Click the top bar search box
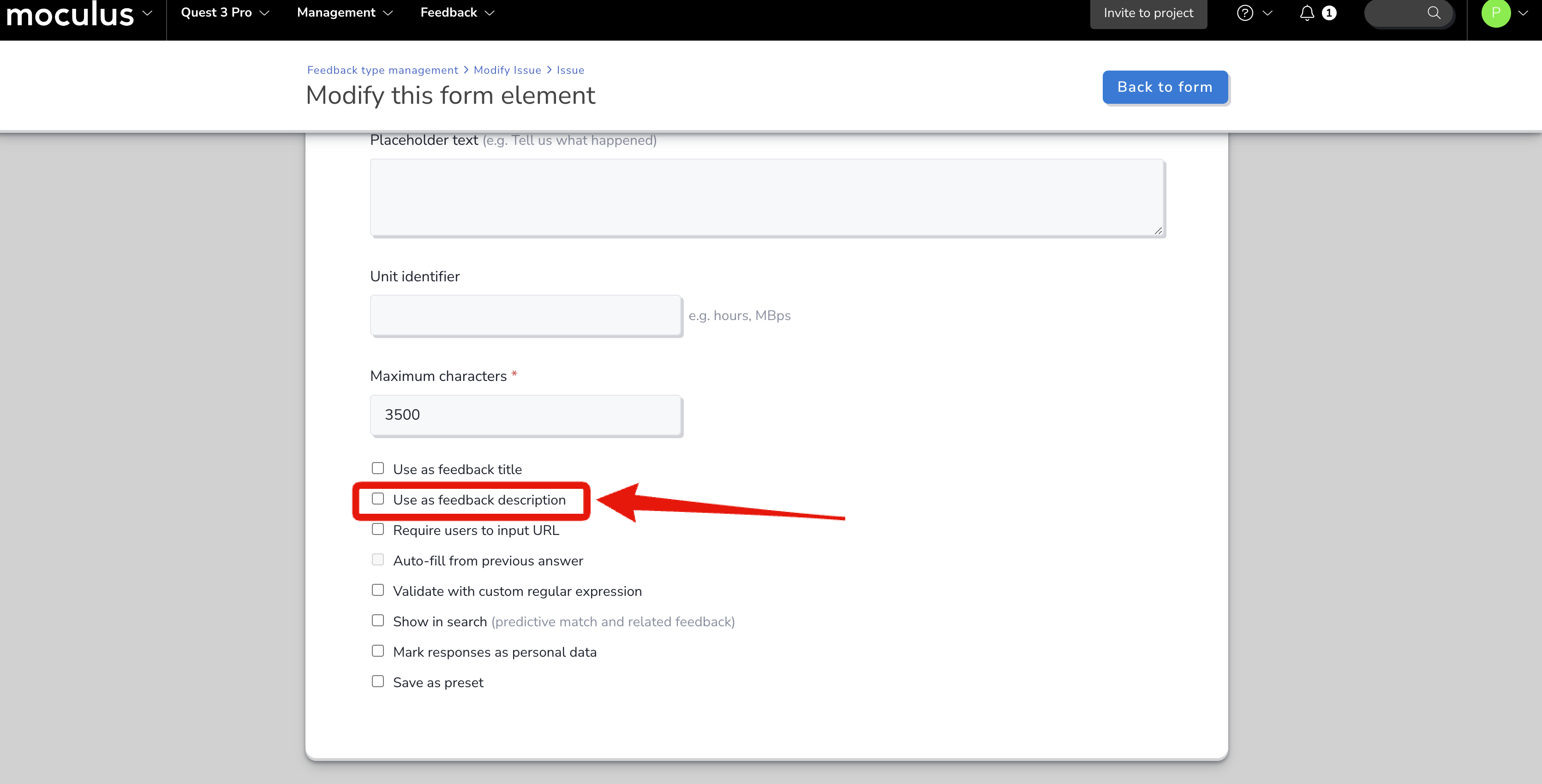Screen dimensions: 1542x784 pyautogui.click(x=1409, y=12)
